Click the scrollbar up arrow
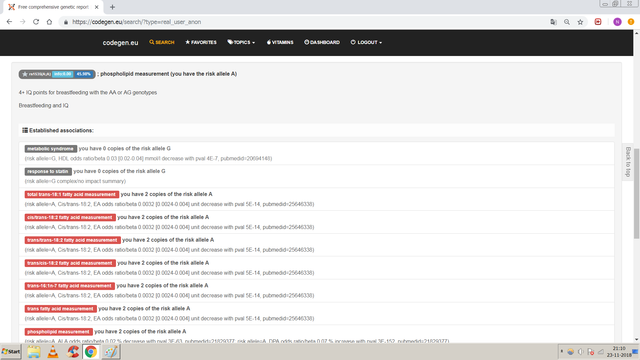640x360 pixels. 636,33
